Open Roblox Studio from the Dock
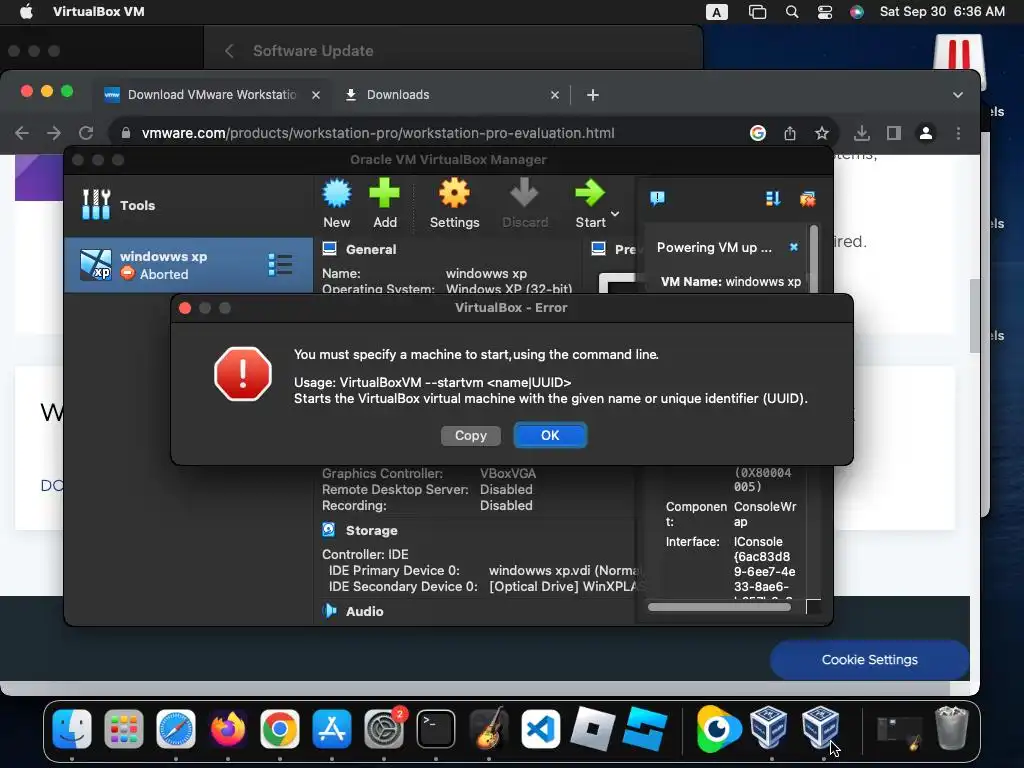The width and height of the screenshot is (1024, 768). coord(645,729)
